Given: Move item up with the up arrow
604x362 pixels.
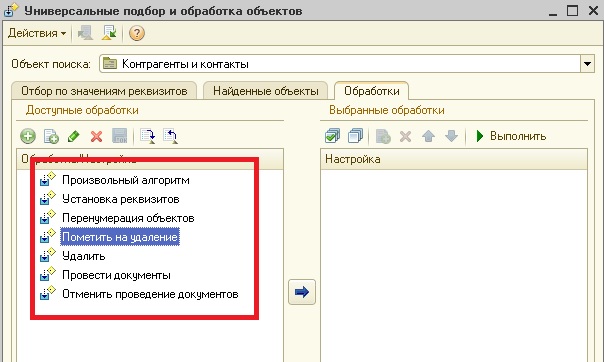Looking at the screenshot, I should [428, 136].
